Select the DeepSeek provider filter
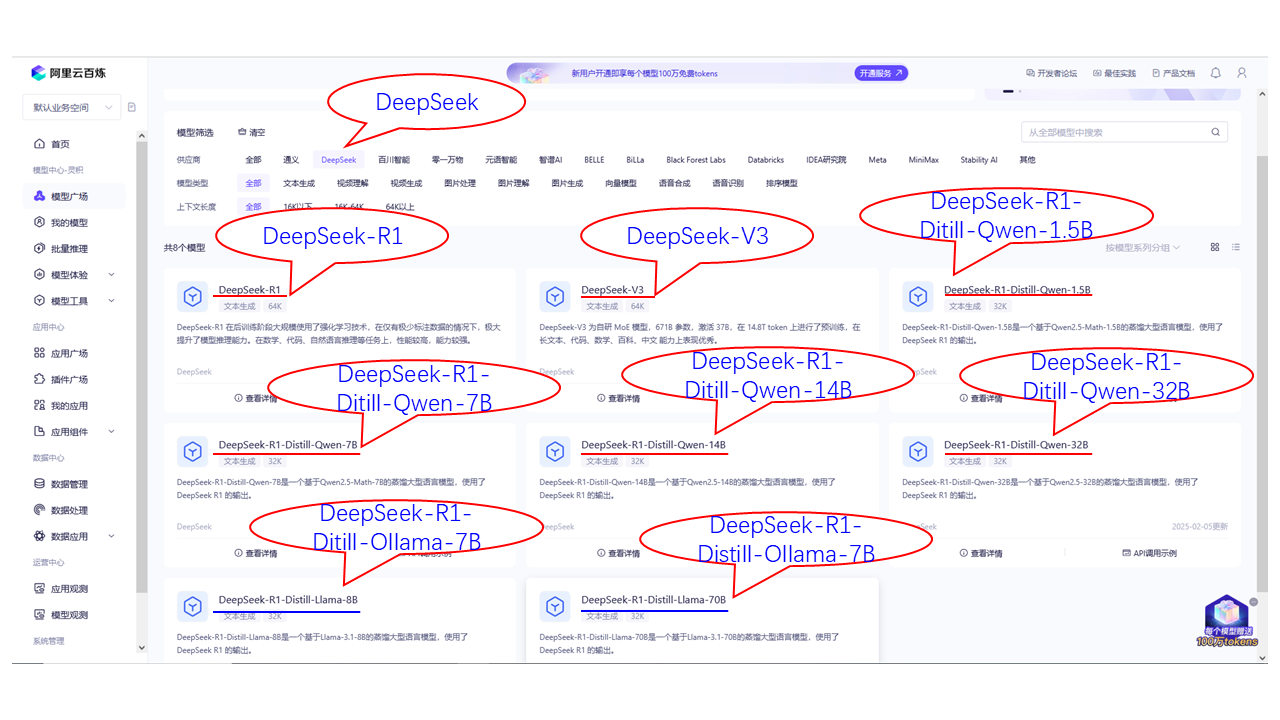This screenshot has height=720, width=1280. click(339, 160)
